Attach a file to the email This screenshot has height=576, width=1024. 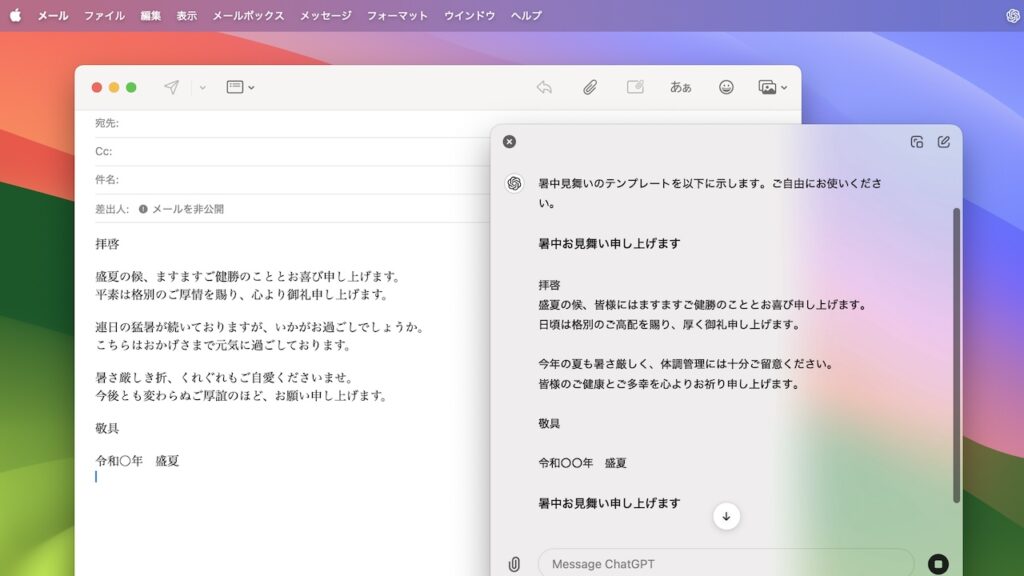tap(589, 87)
